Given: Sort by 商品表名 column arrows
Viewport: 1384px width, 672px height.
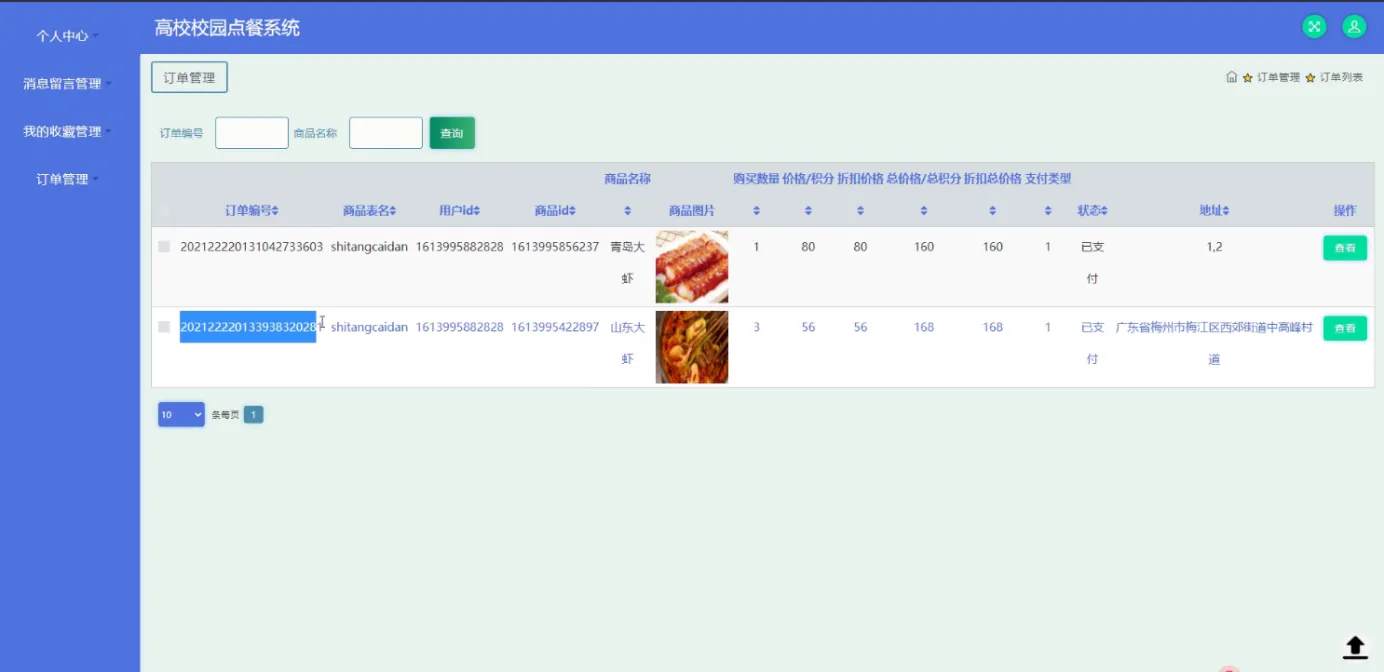Looking at the screenshot, I should (393, 211).
